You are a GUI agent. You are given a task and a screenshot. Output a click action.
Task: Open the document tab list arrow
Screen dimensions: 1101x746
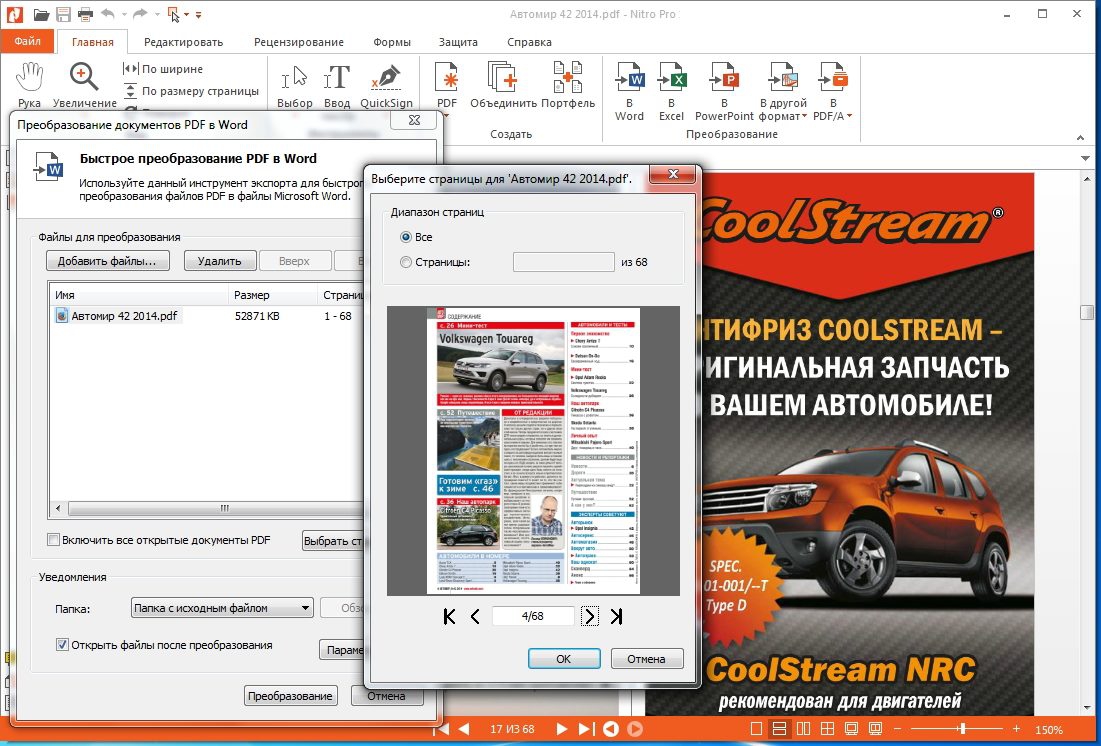1086,159
